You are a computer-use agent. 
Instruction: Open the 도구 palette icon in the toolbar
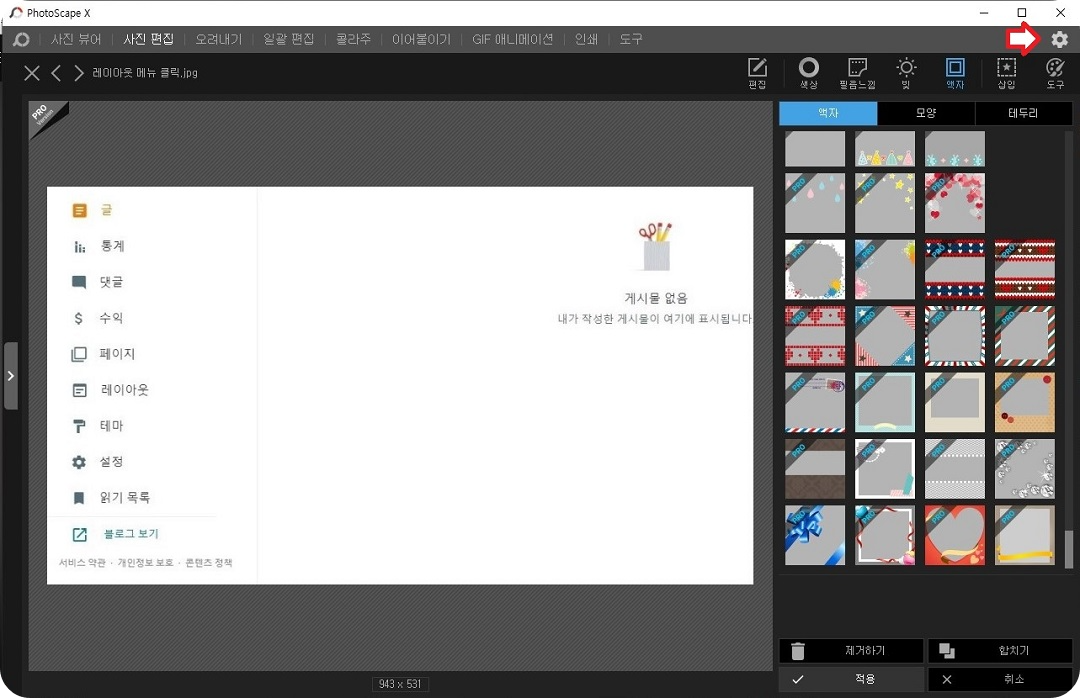click(x=1055, y=73)
